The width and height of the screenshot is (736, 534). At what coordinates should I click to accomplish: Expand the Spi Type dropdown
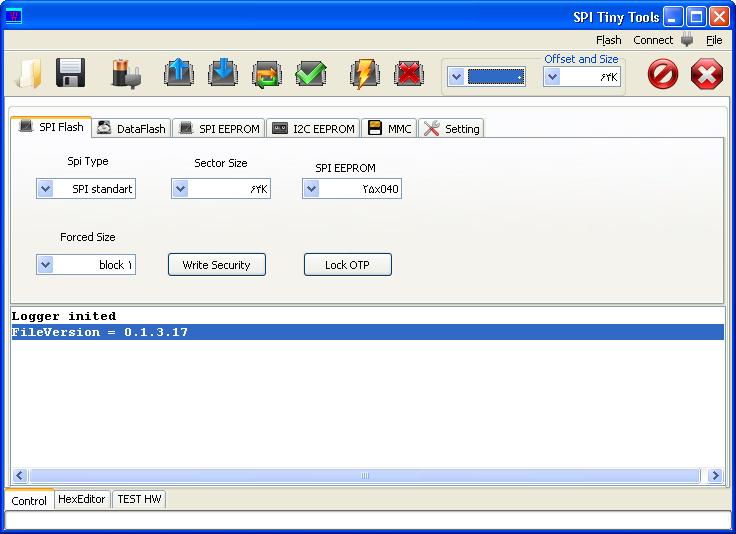click(46, 189)
